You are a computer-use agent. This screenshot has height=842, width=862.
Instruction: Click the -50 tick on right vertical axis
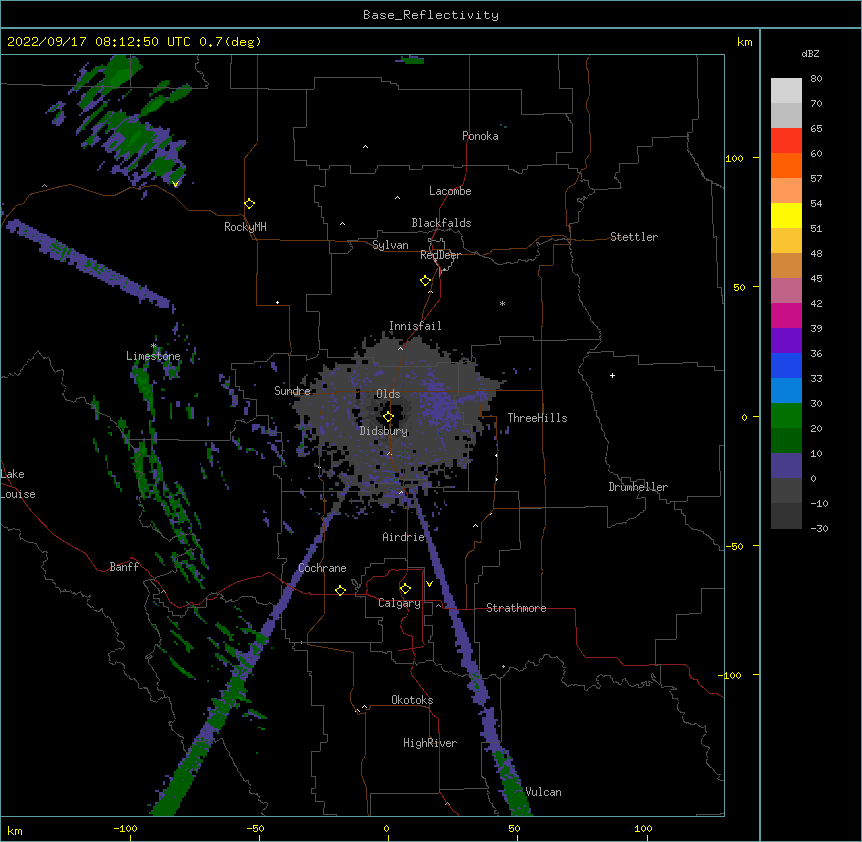[x=734, y=546]
